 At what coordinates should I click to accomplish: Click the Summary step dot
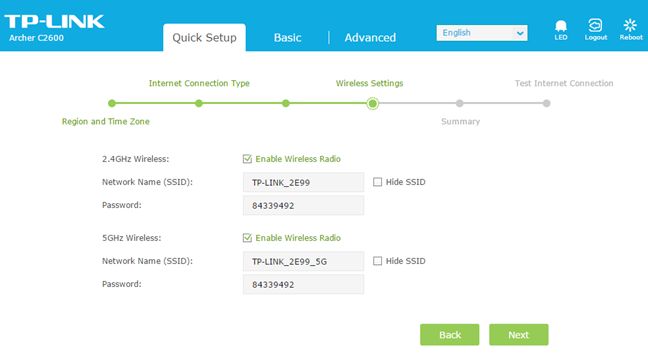tap(460, 103)
